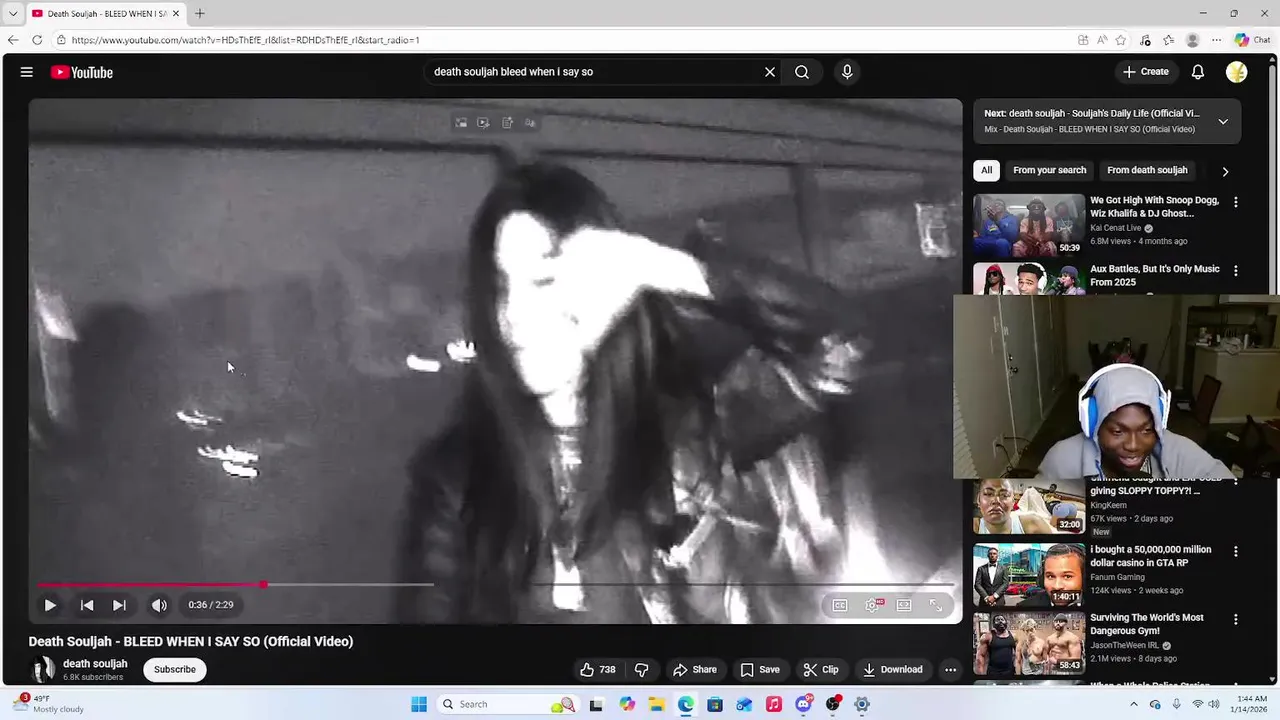Like the video with 738 likes
Screen dimensions: 1280x720
click(598, 670)
